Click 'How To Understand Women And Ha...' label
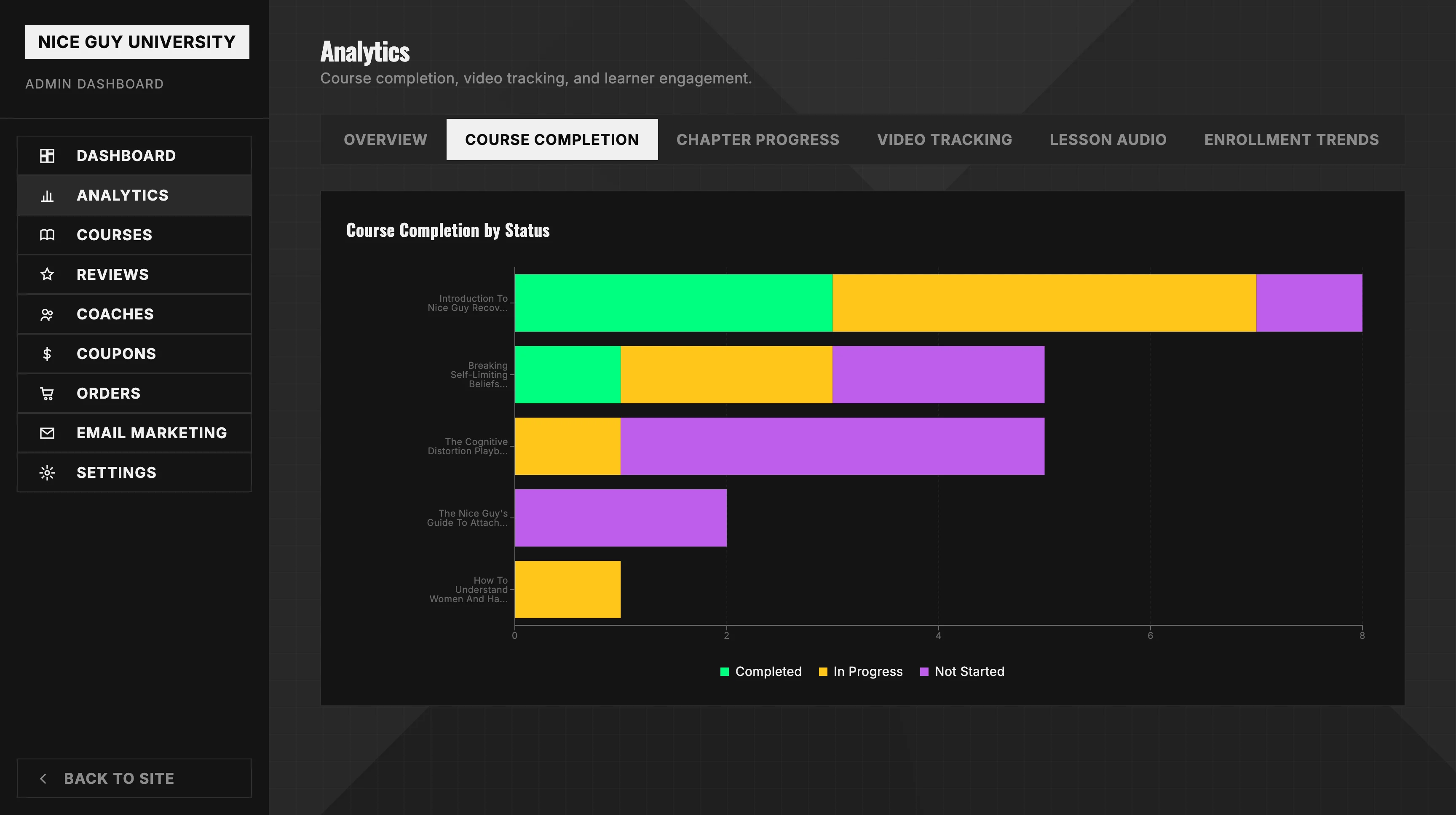This screenshot has width=1456, height=815. pyautogui.click(x=468, y=590)
